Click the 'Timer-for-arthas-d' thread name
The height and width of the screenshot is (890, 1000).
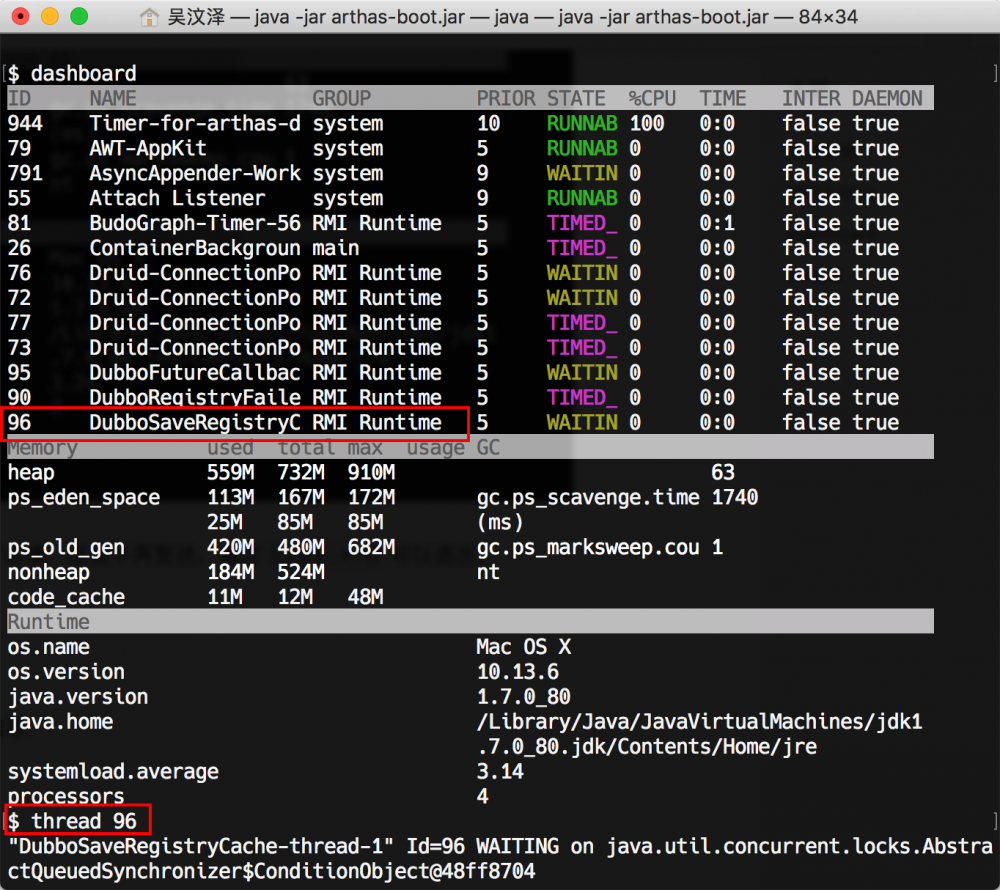[x=195, y=123]
